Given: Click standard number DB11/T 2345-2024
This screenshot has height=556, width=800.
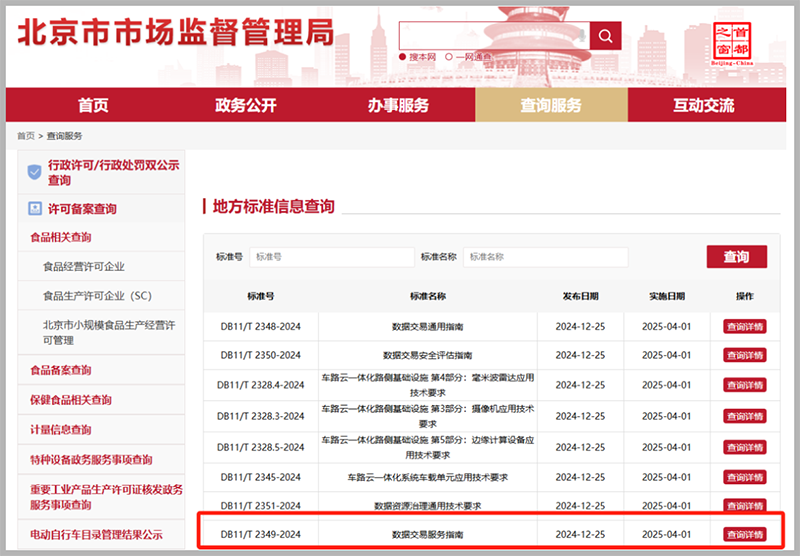Looking at the screenshot, I should pyautogui.click(x=261, y=477).
